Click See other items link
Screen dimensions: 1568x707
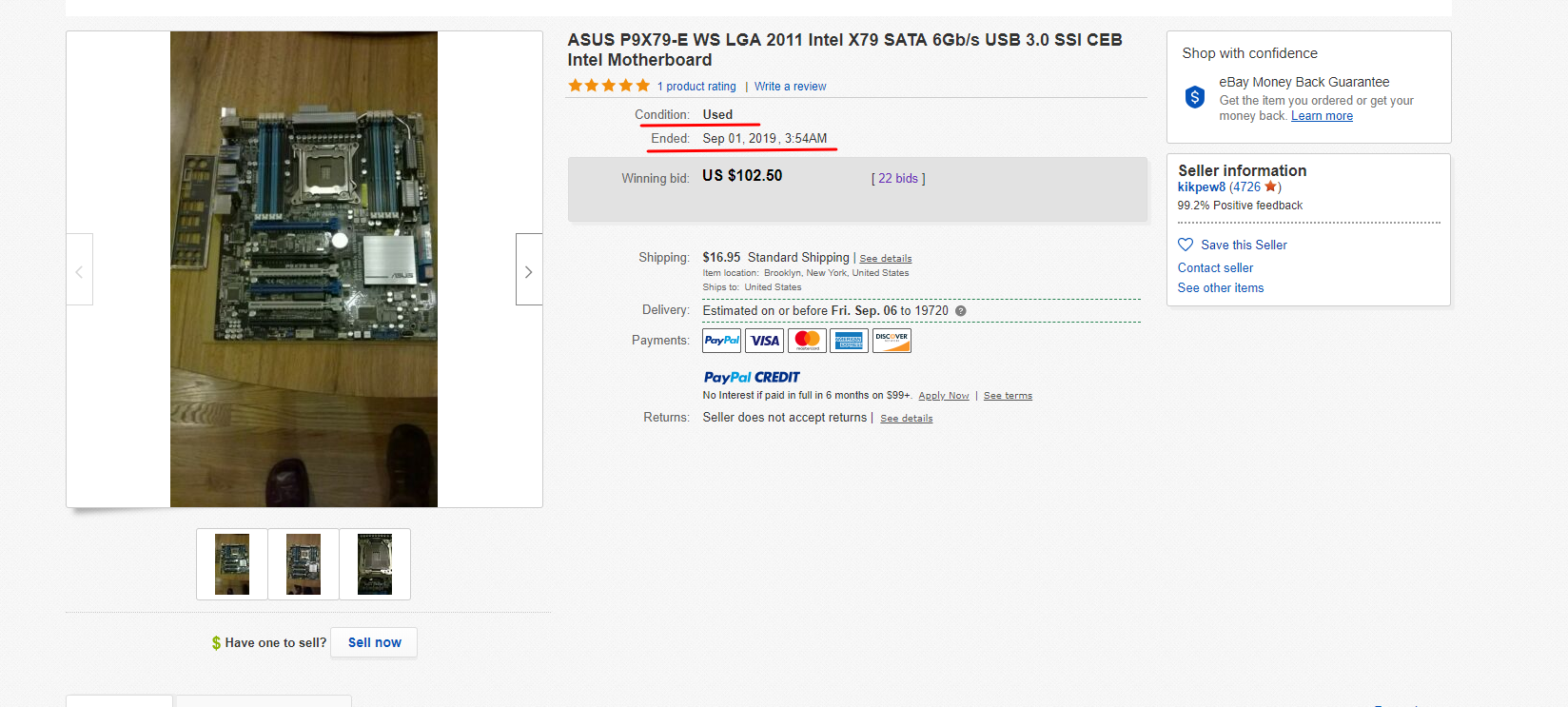tap(1221, 288)
